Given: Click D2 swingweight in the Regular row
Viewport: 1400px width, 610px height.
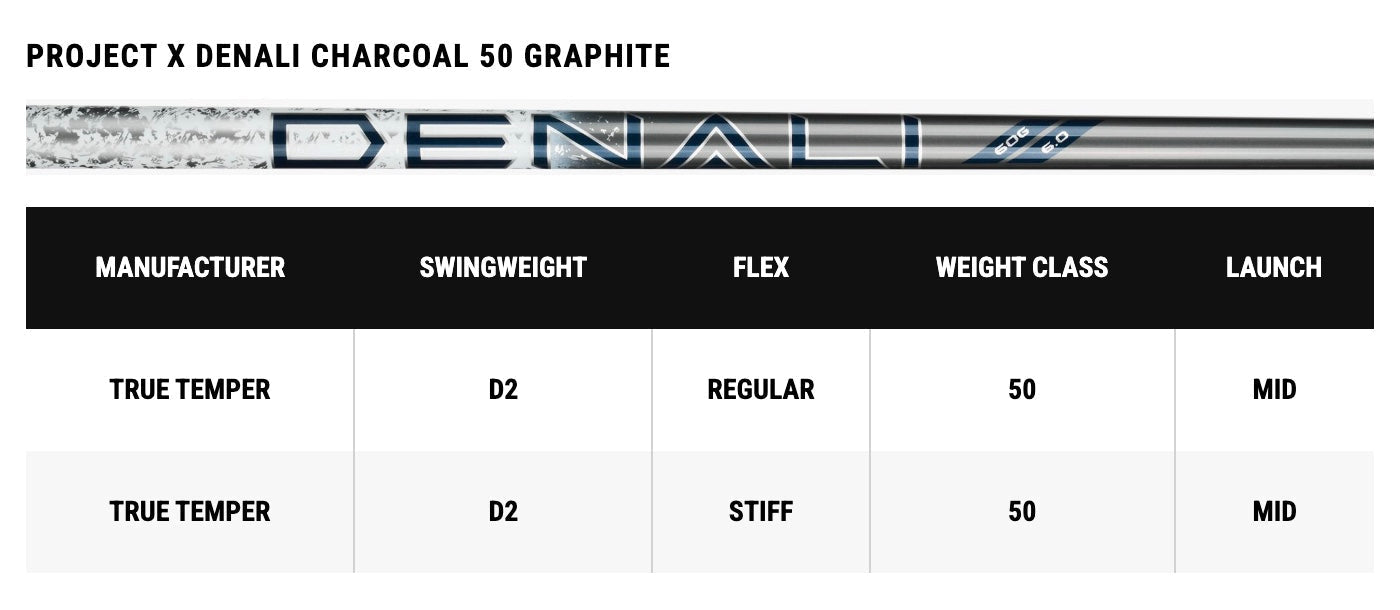Looking at the screenshot, I should click(x=503, y=389).
